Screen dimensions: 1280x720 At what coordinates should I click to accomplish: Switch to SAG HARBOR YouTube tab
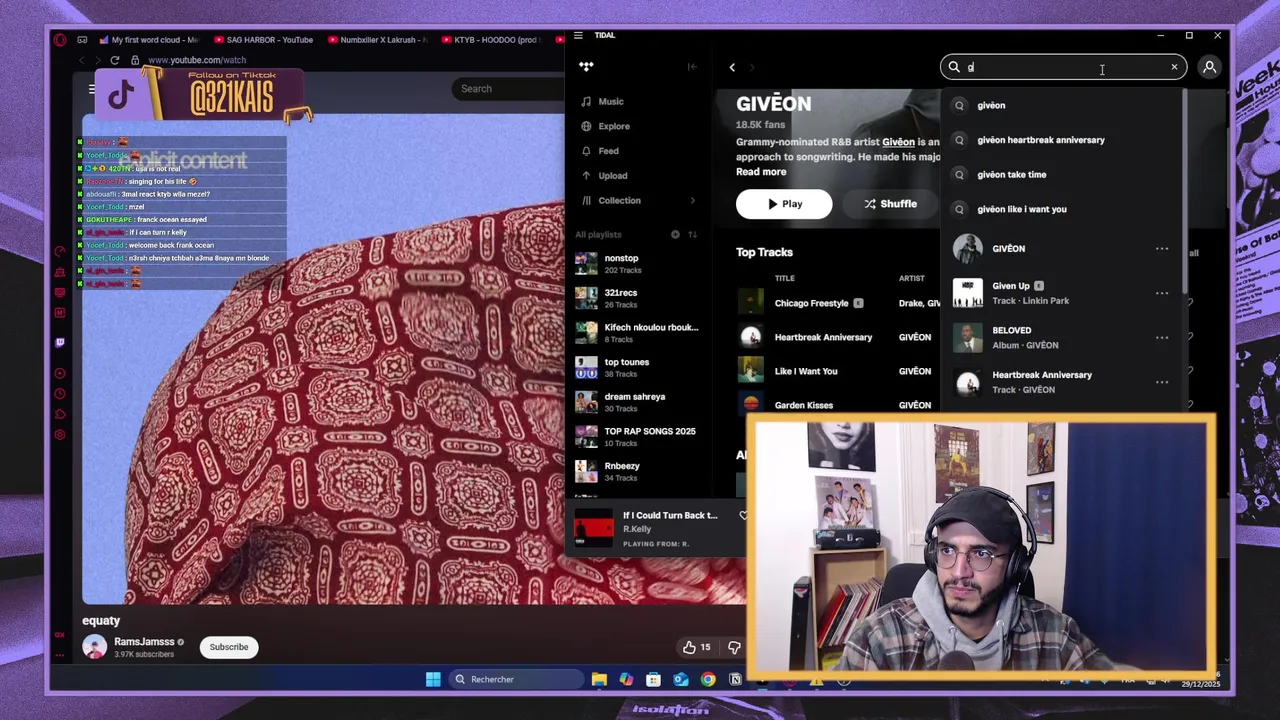click(262, 40)
